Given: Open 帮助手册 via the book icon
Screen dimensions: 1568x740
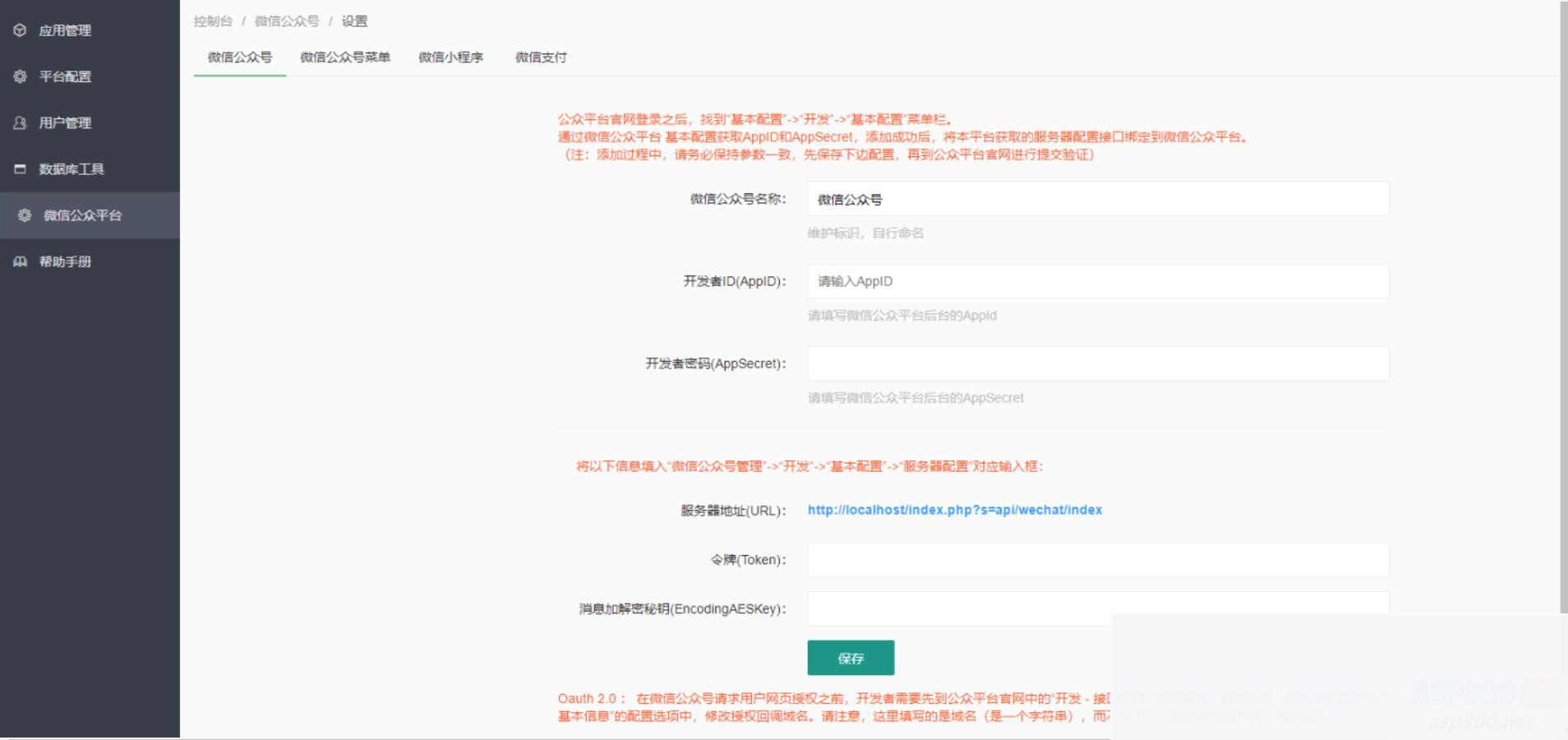Looking at the screenshot, I should (20, 261).
